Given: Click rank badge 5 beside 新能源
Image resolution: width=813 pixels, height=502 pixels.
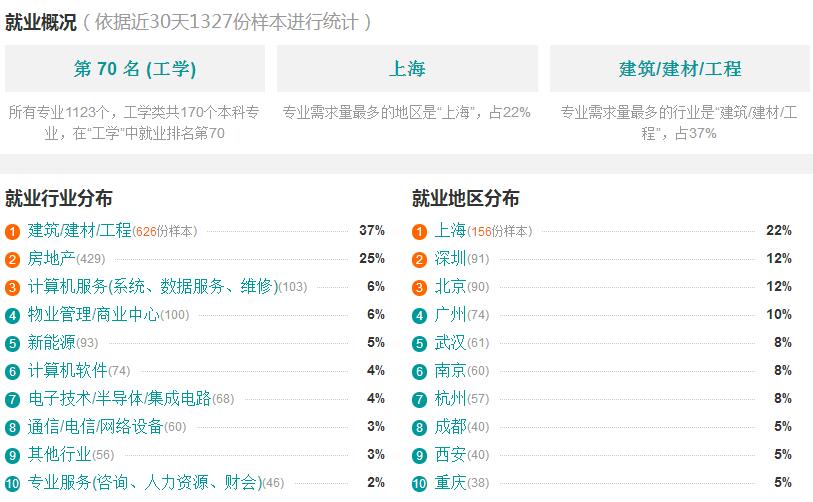Looking at the screenshot, I should [x=12, y=344].
